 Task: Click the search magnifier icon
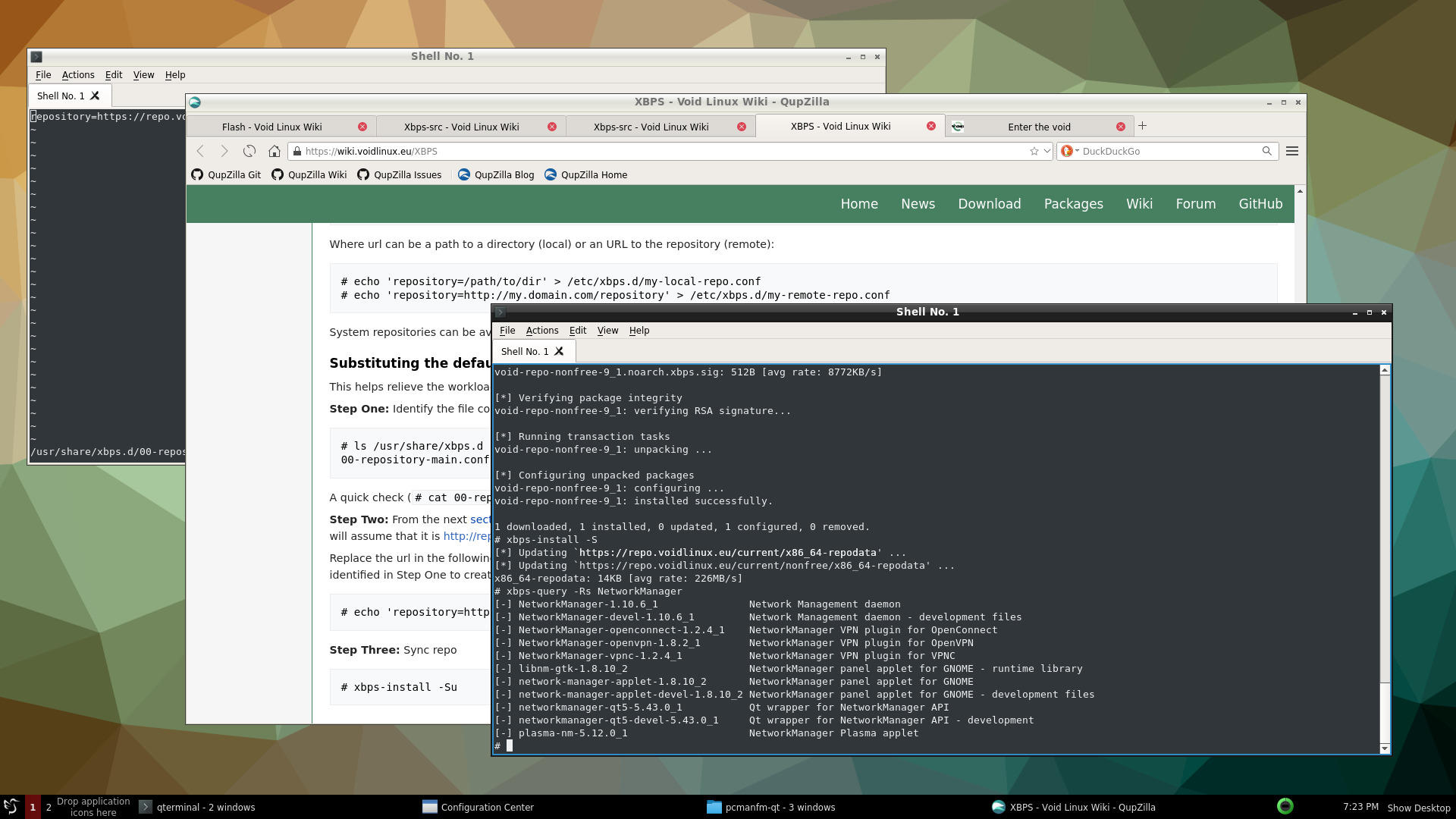[x=1266, y=151]
